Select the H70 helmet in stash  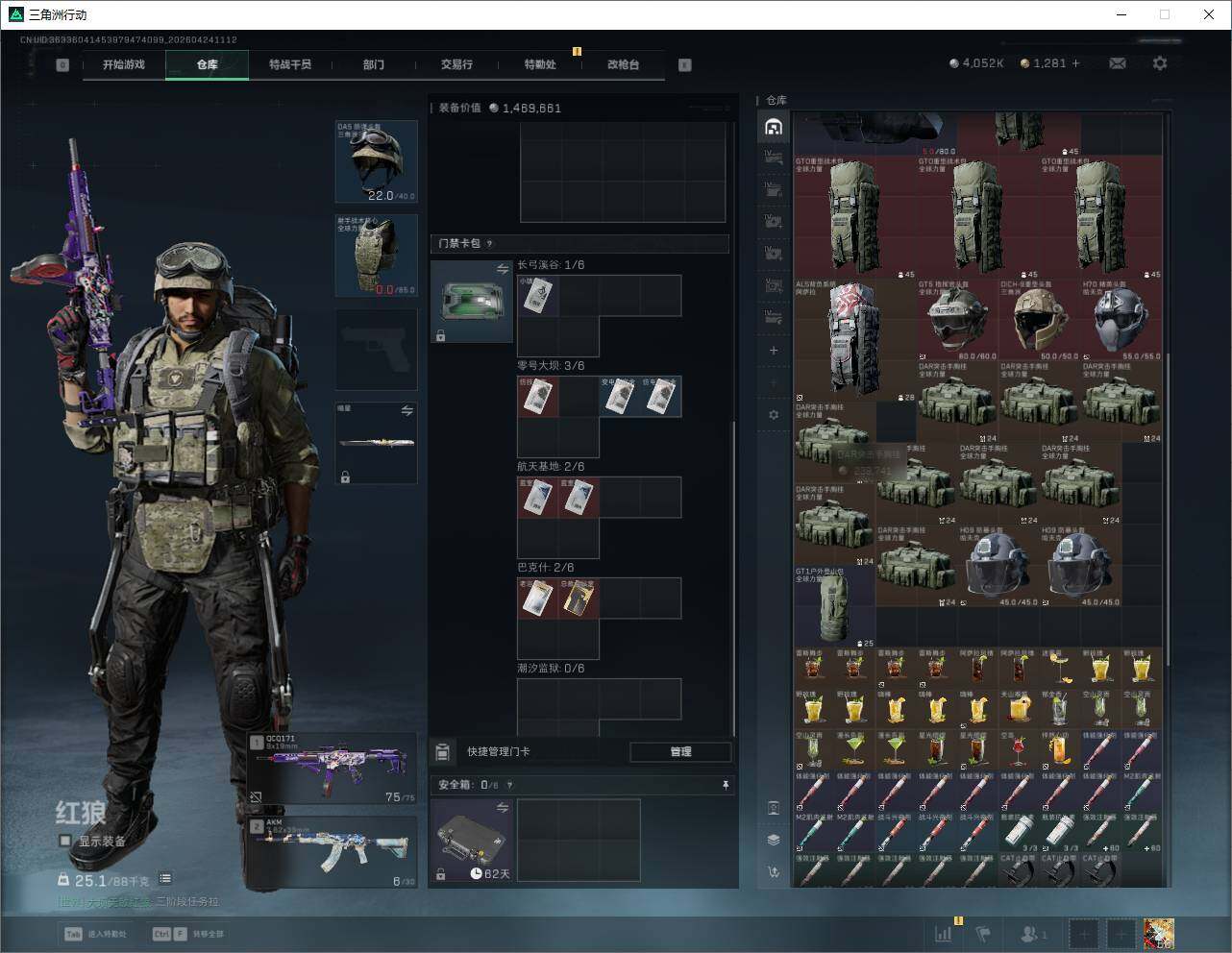[1121, 320]
